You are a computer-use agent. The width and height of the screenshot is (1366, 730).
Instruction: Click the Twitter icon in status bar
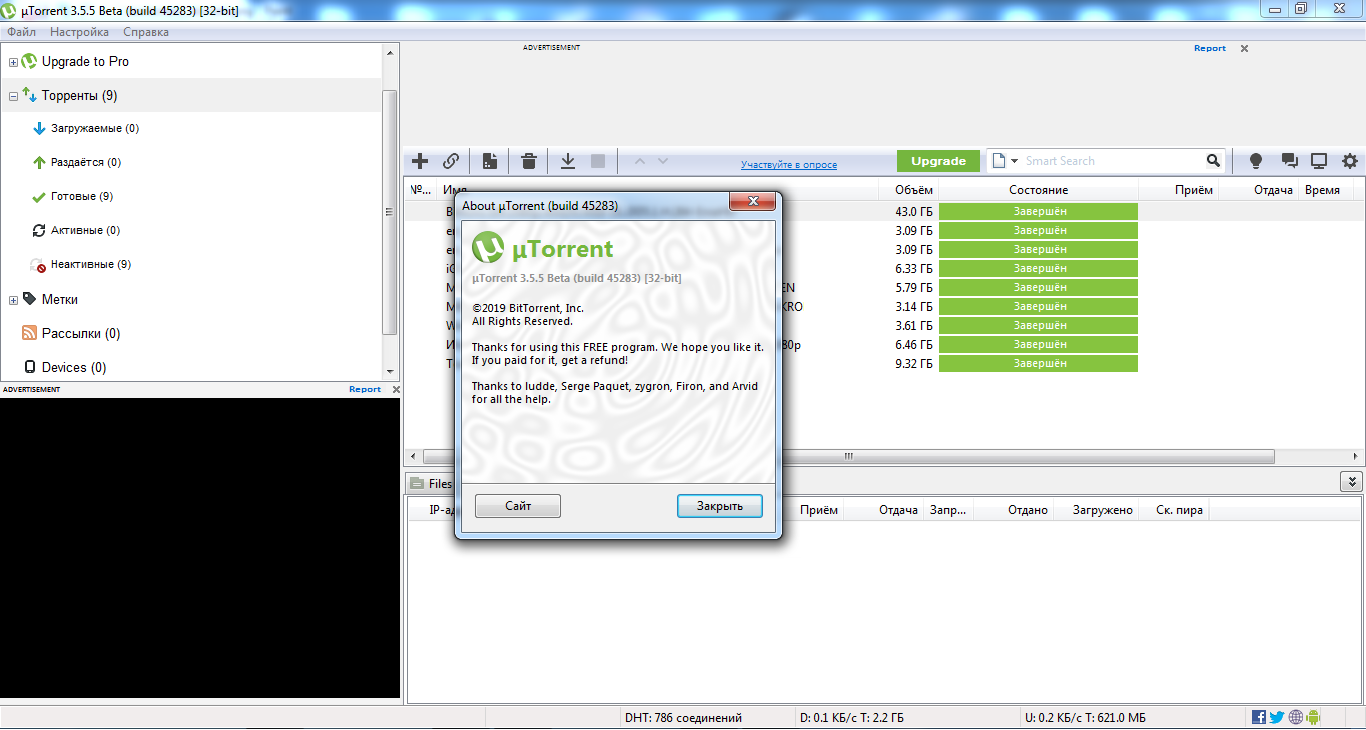(x=1277, y=717)
